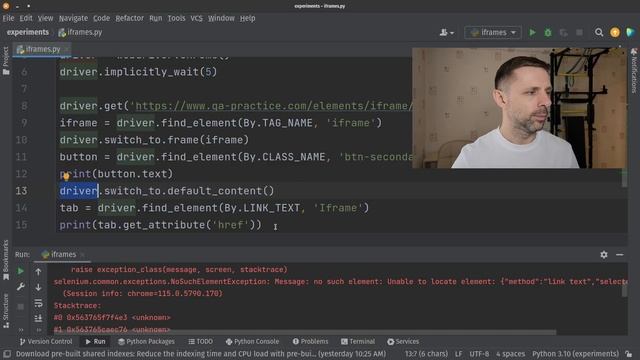This screenshot has height=360, width=640.
Task: Open the qa-practice.com URL link in code
Action: coord(273,106)
